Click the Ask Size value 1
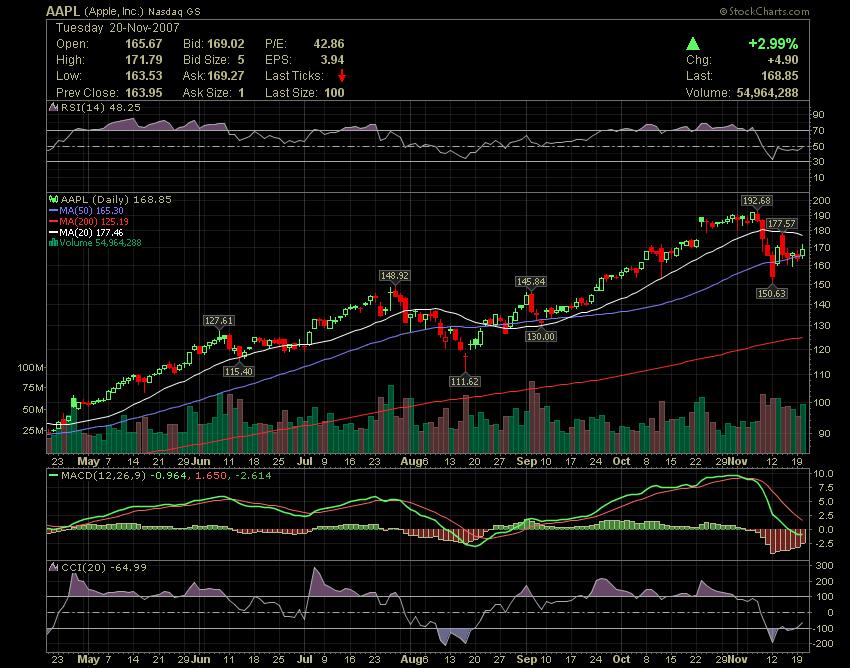 click(x=241, y=93)
